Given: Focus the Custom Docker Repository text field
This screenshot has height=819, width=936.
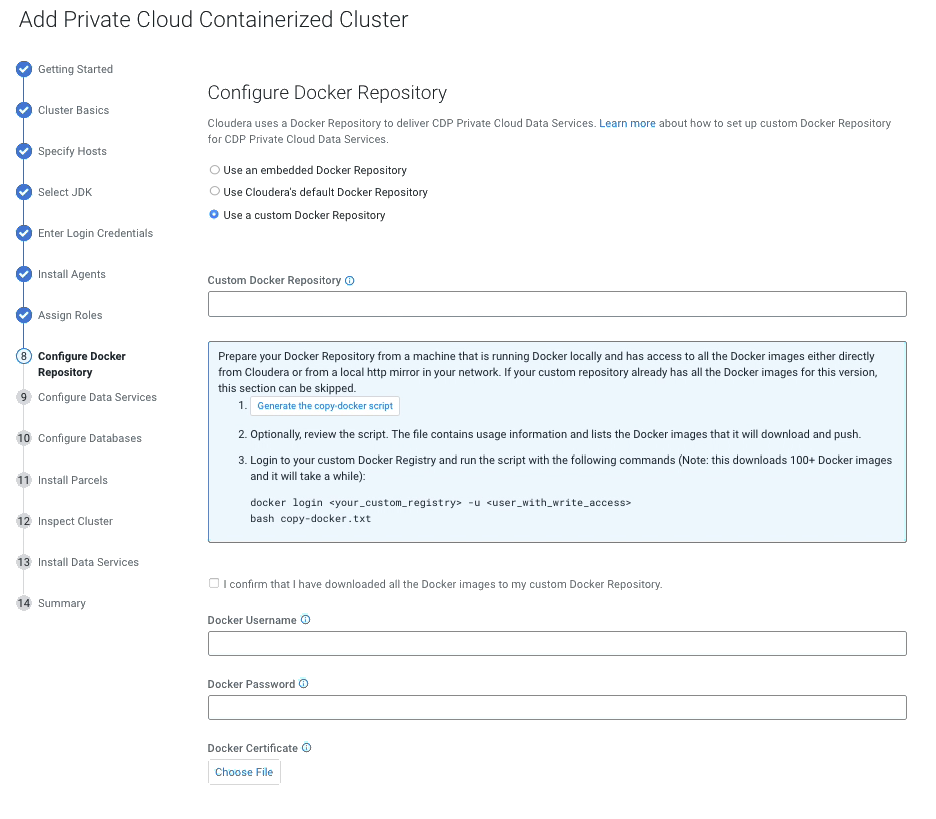Looking at the screenshot, I should point(557,304).
